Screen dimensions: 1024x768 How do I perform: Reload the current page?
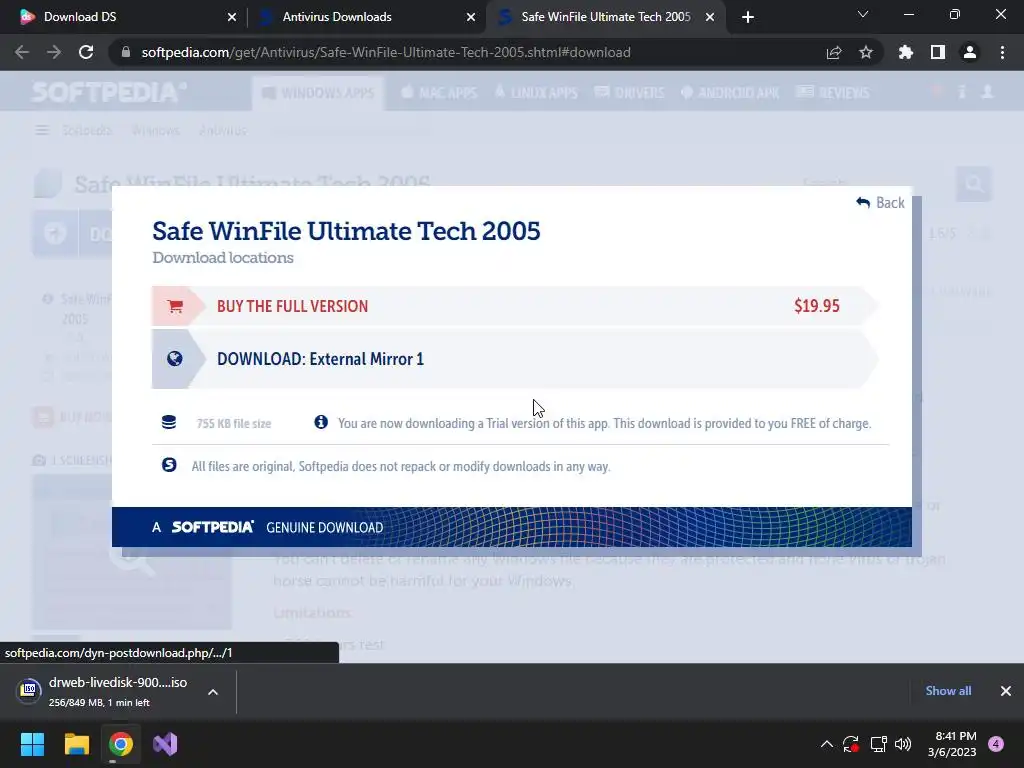(x=86, y=52)
